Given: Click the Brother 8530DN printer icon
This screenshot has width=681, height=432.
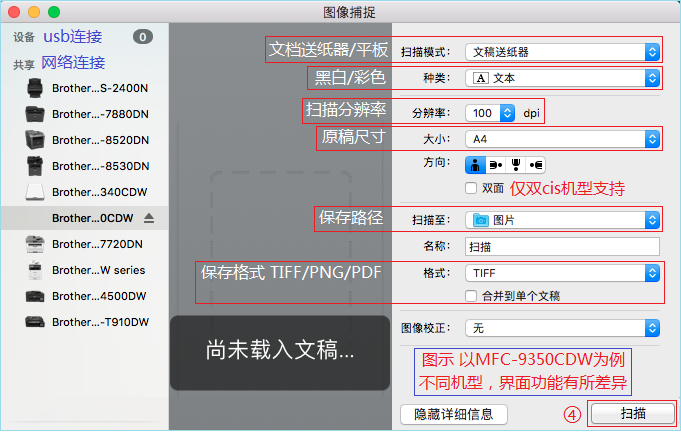Looking at the screenshot, I should [x=35, y=166].
